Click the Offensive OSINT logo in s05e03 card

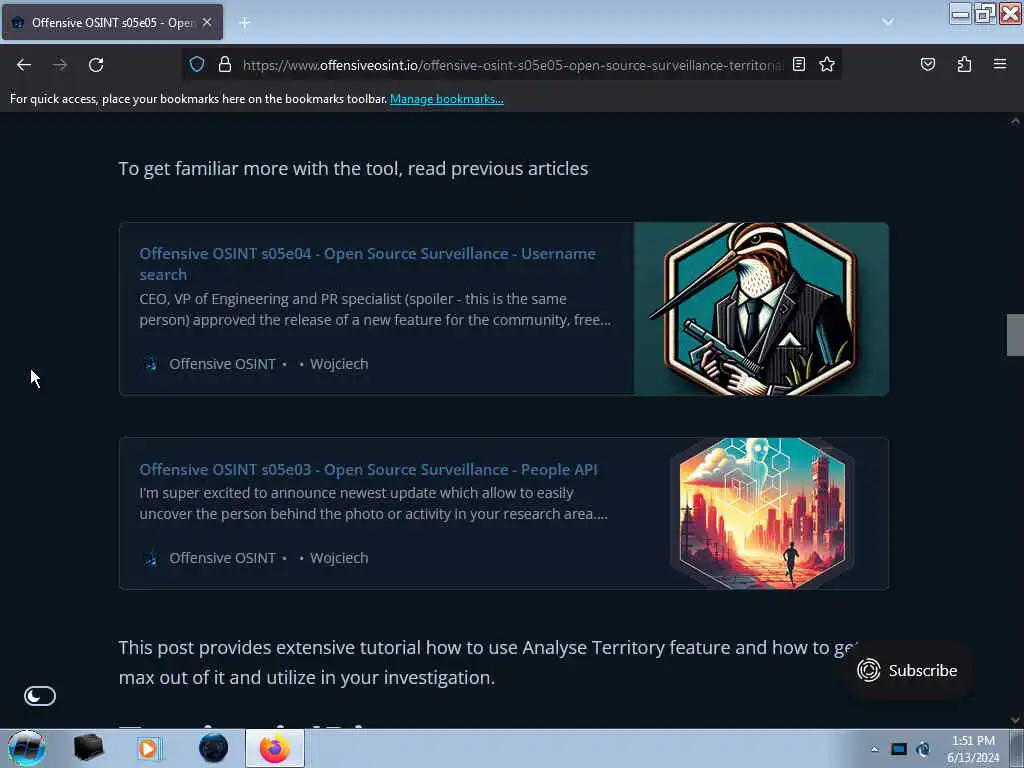tap(151, 558)
